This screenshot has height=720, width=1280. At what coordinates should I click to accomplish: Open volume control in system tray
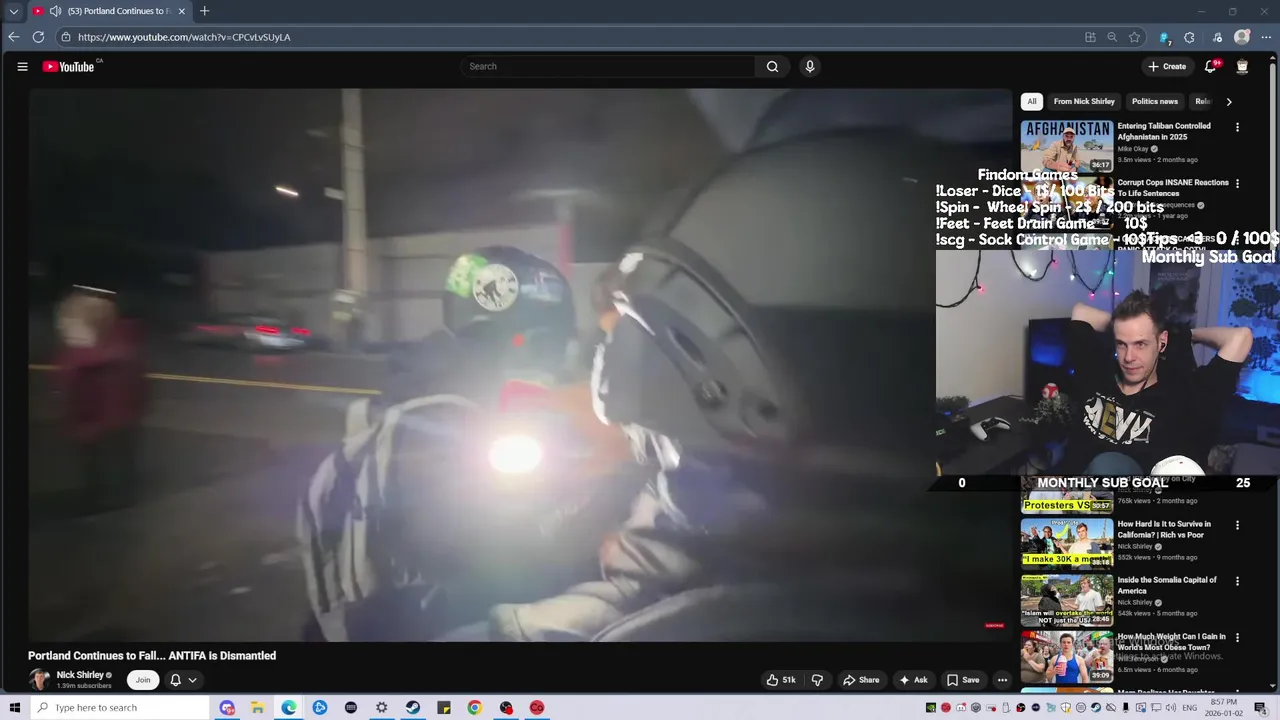[x=1170, y=708]
